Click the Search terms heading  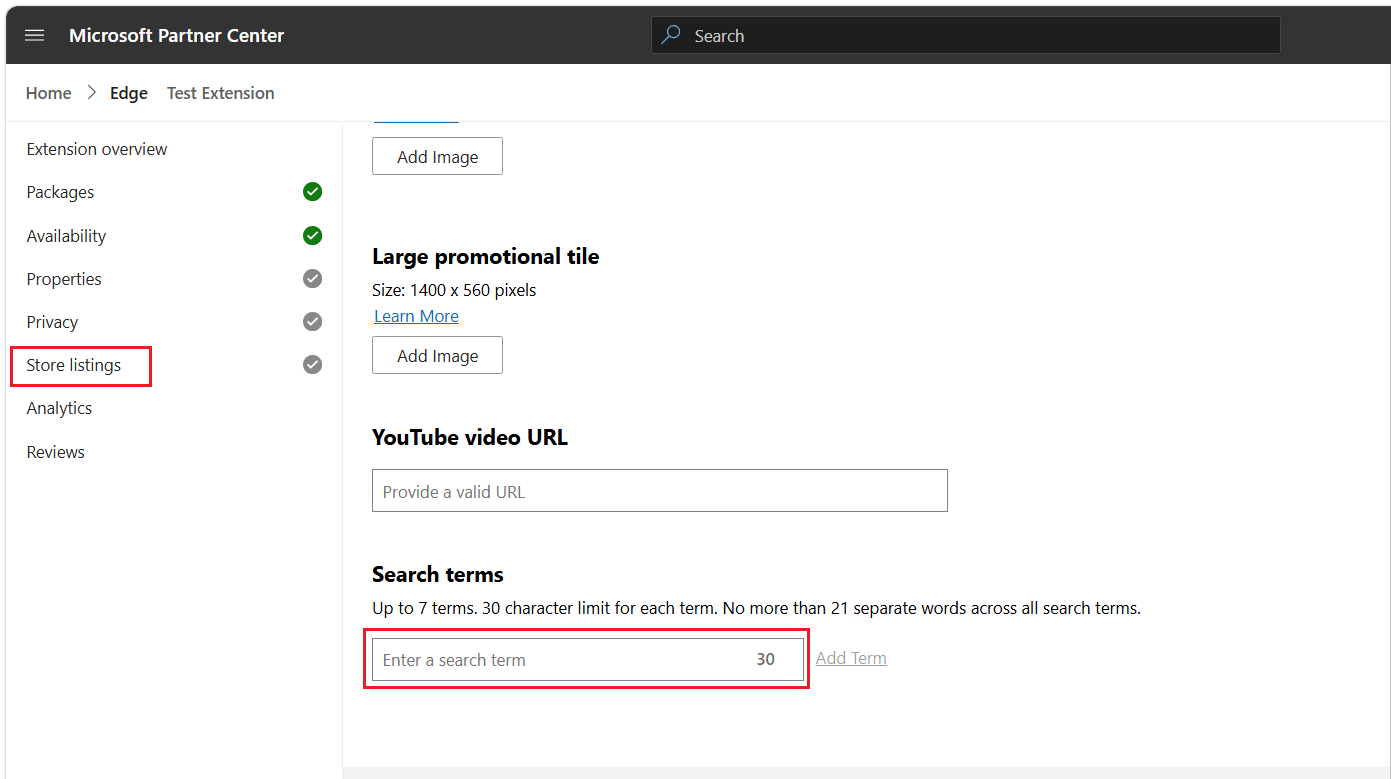tap(438, 574)
